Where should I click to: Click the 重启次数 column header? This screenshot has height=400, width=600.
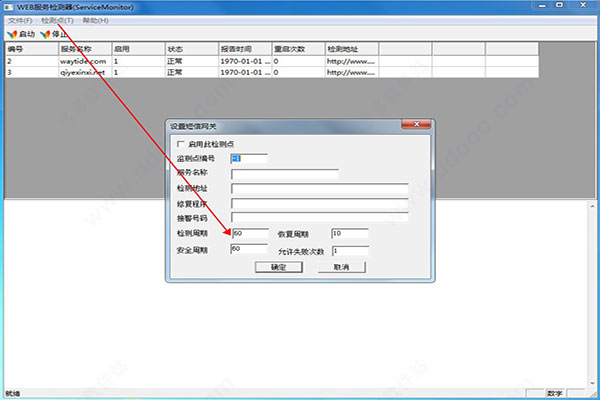pos(298,49)
